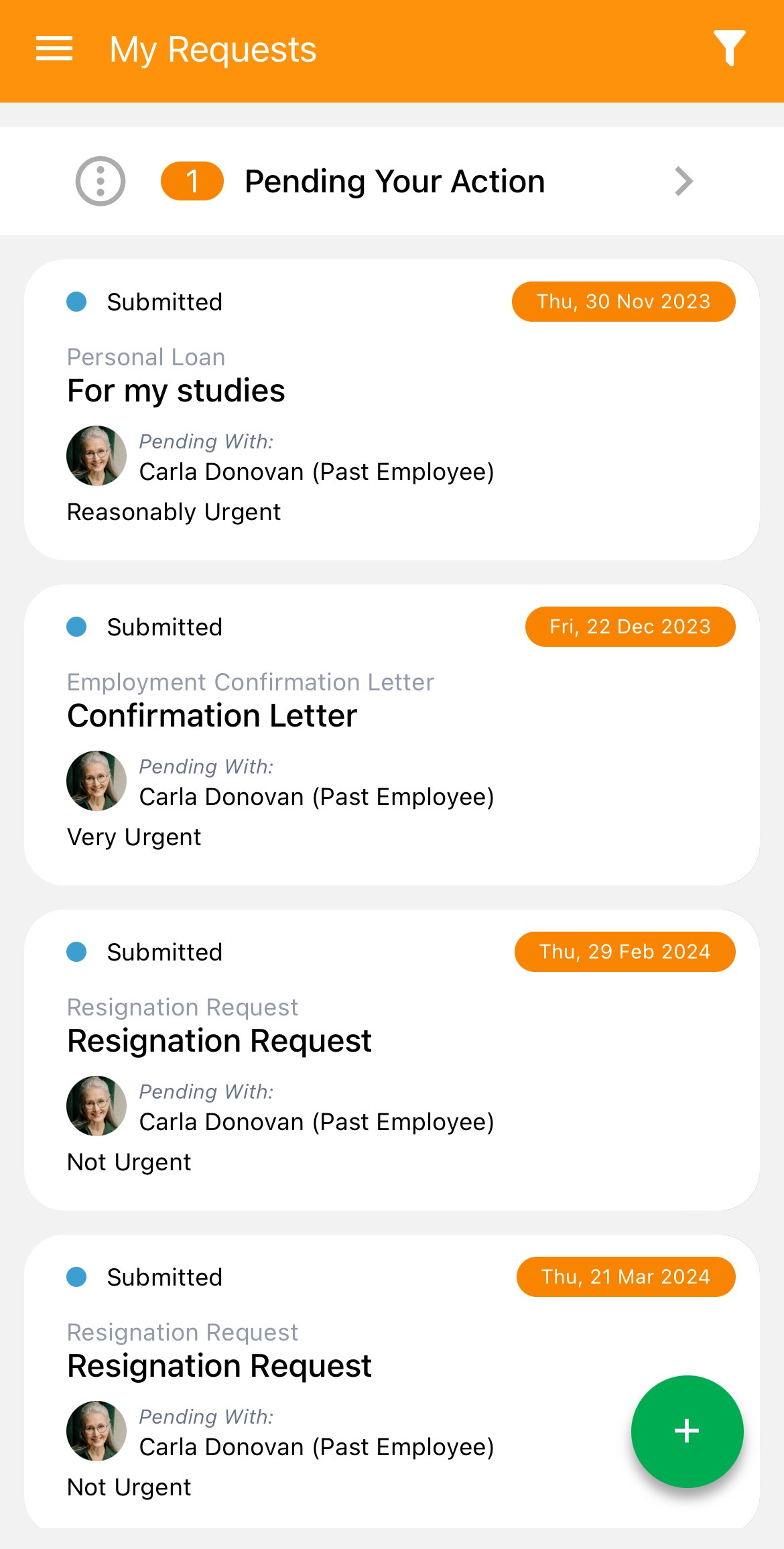Open the filter funnel icon
Image resolution: width=784 pixels, height=1549 pixels.
coord(729,48)
